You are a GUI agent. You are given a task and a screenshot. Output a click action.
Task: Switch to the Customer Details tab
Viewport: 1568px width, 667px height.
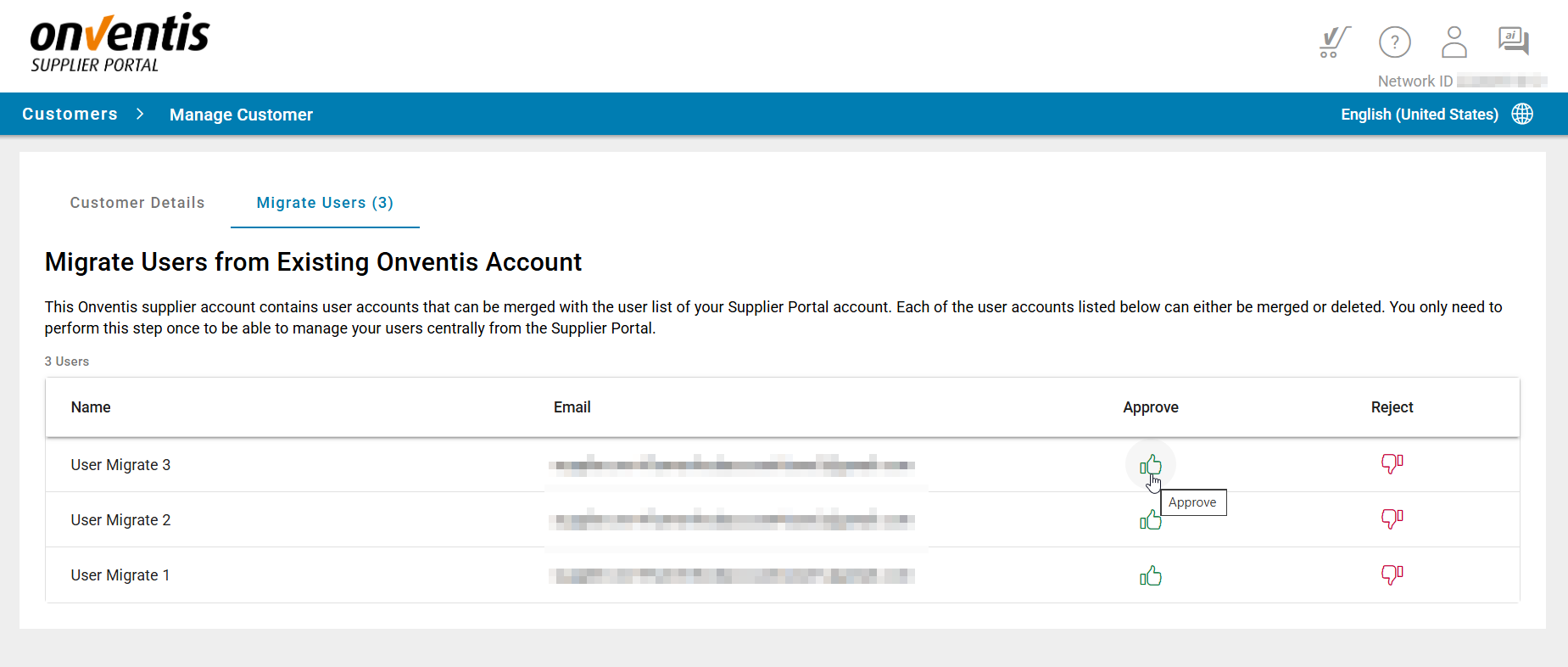[x=137, y=203]
